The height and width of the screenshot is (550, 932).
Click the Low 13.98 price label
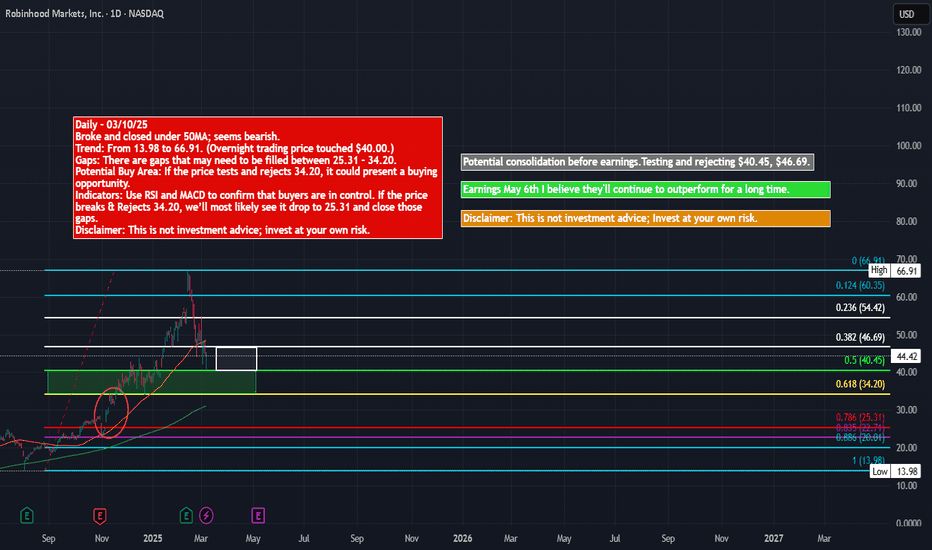(x=895, y=472)
